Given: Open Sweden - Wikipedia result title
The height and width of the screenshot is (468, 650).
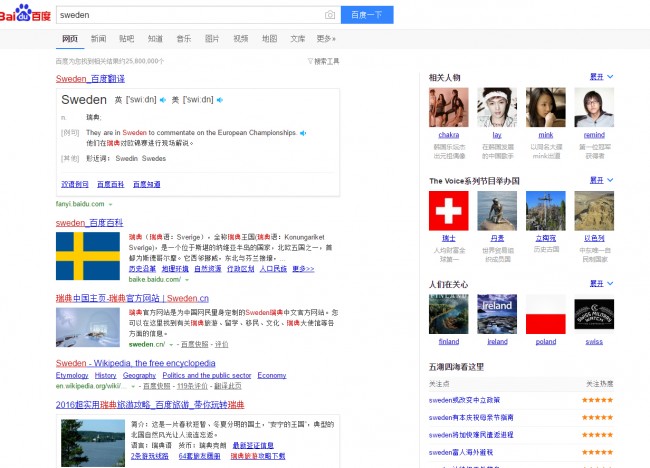Looking at the screenshot, I should [136, 363].
